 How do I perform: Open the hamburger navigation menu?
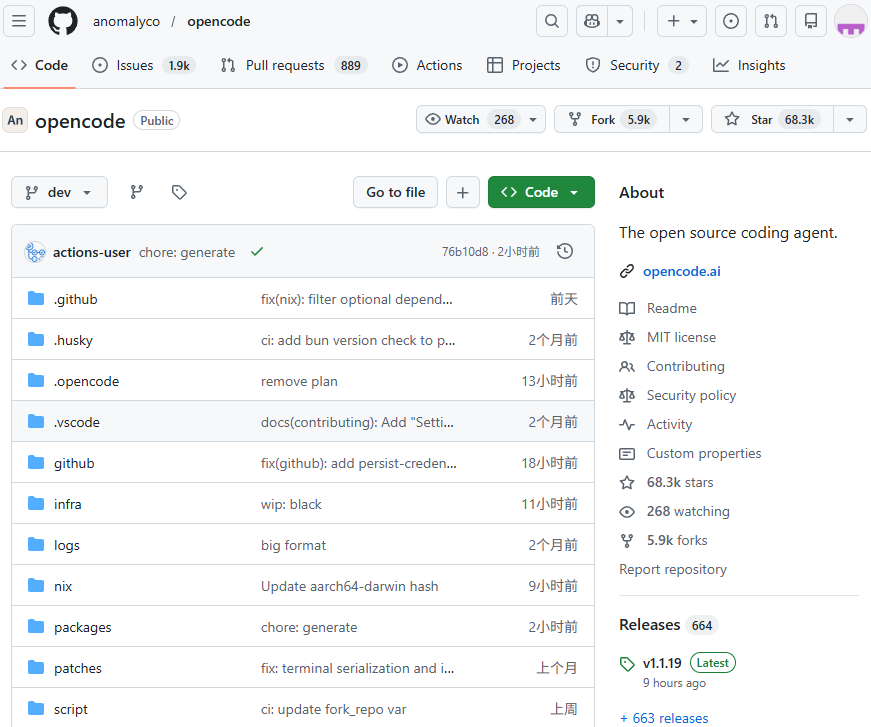tap(21, 21)
